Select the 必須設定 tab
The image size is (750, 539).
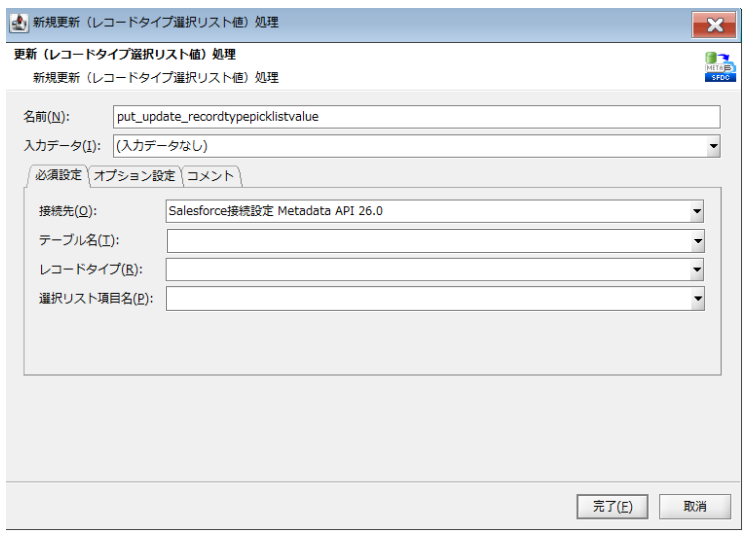tap(58, 175)
